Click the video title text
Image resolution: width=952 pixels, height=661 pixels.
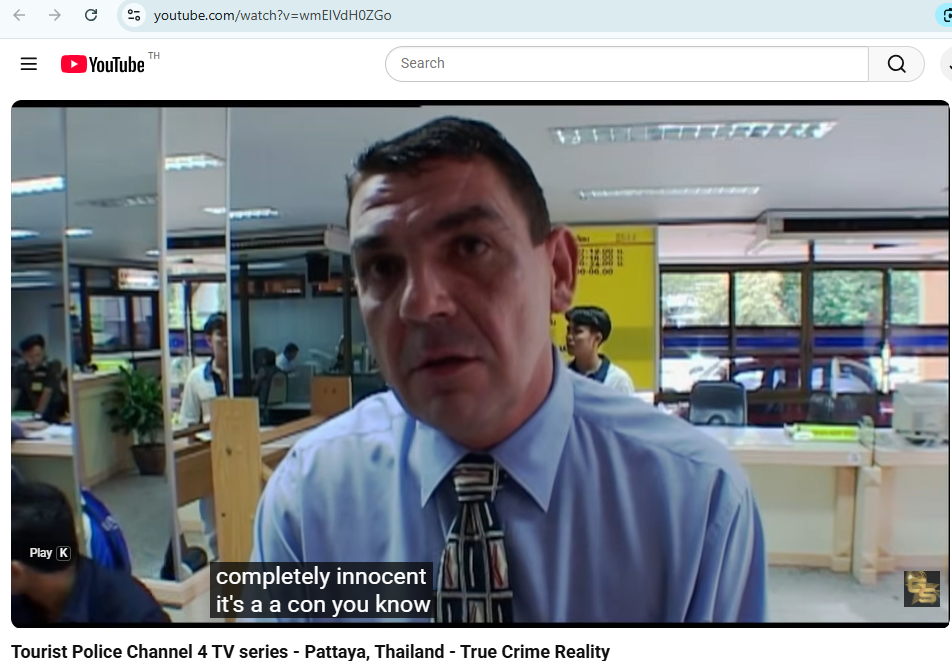click(310, 651)
